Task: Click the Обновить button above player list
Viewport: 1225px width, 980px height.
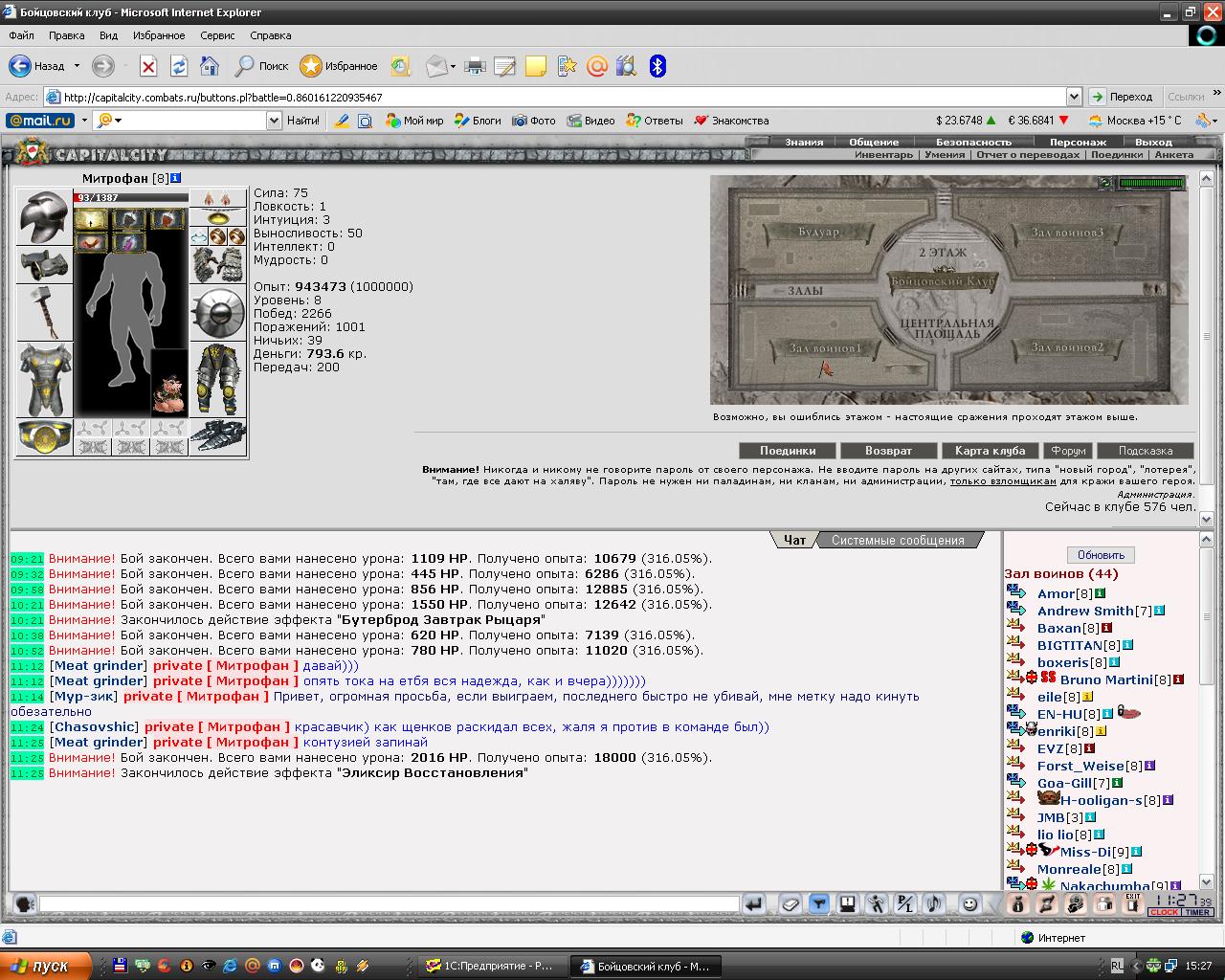Action: (x=1101, y=555)
